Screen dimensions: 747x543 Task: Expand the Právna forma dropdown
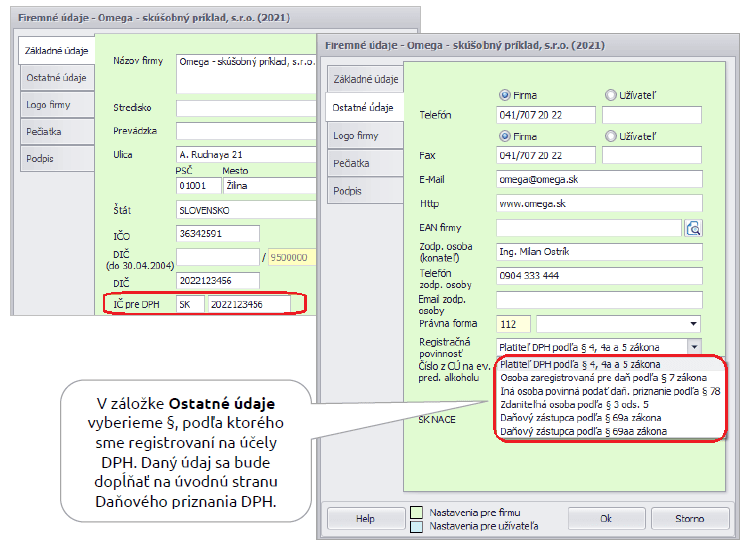[x=693, y=324]
